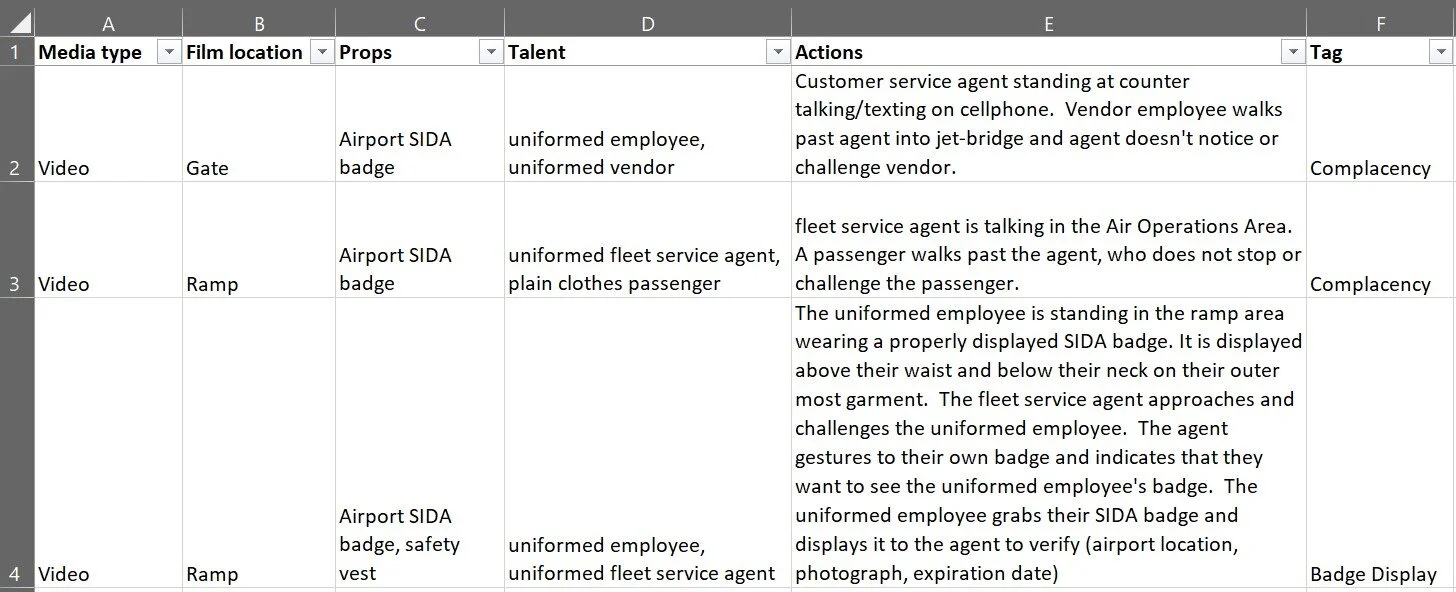Viewport: 1456px width, 592px height.
Task: Select the 'properly displayed SIDA badge' actions cell
Action: point(1049,443)
